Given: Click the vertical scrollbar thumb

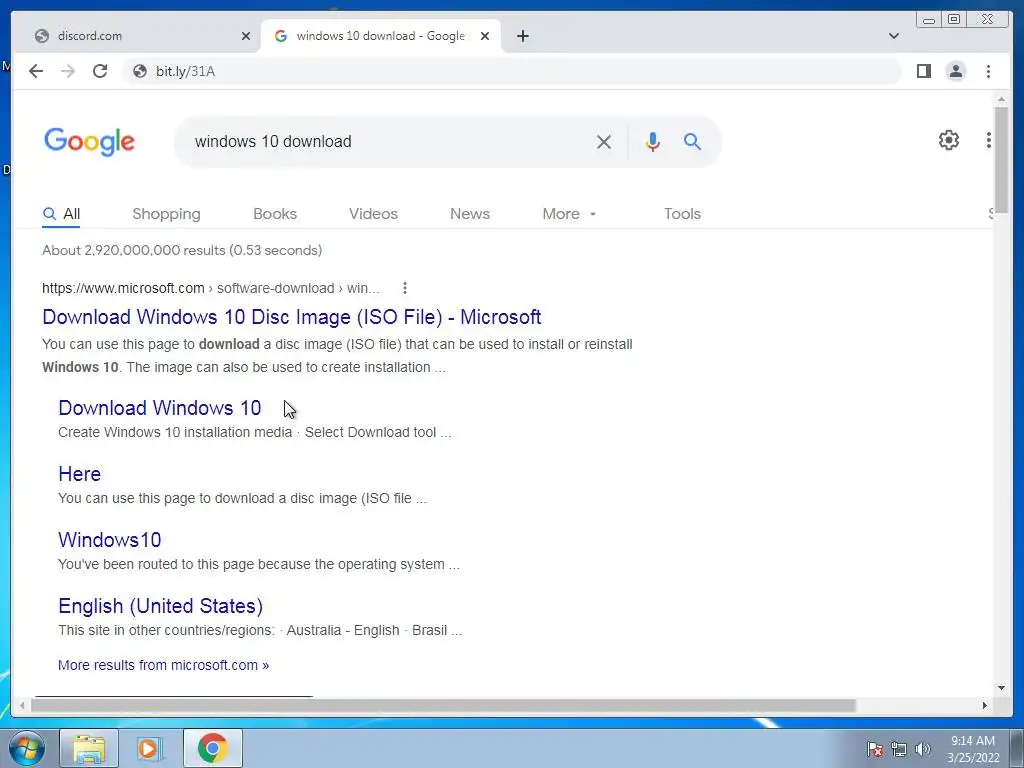Looking at the screenshot, I should [x=1001, y=160].
